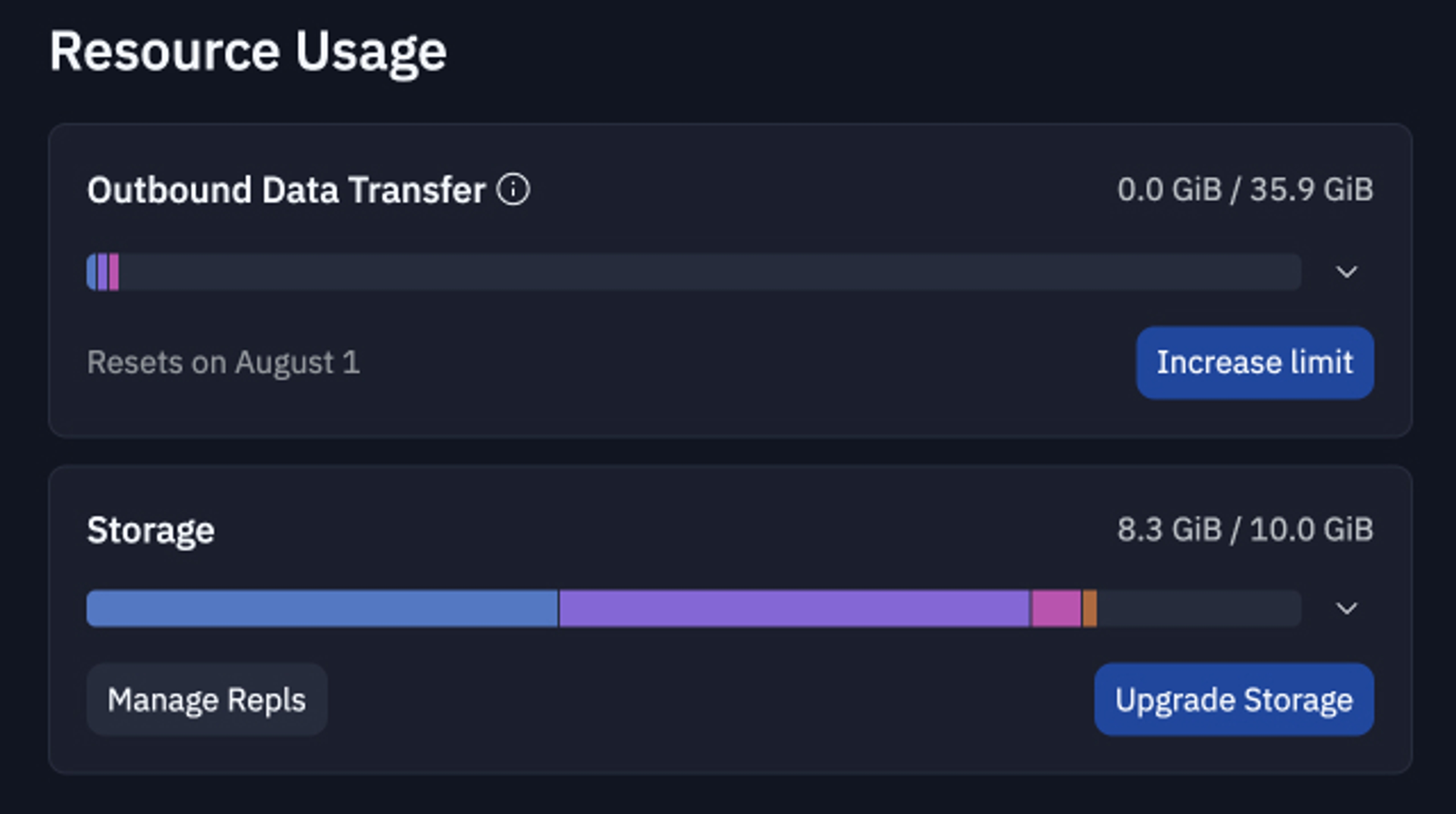Click the purple segment of Outbound Transfer bar
The image size is (1456, 814).
tap(102, 272)
